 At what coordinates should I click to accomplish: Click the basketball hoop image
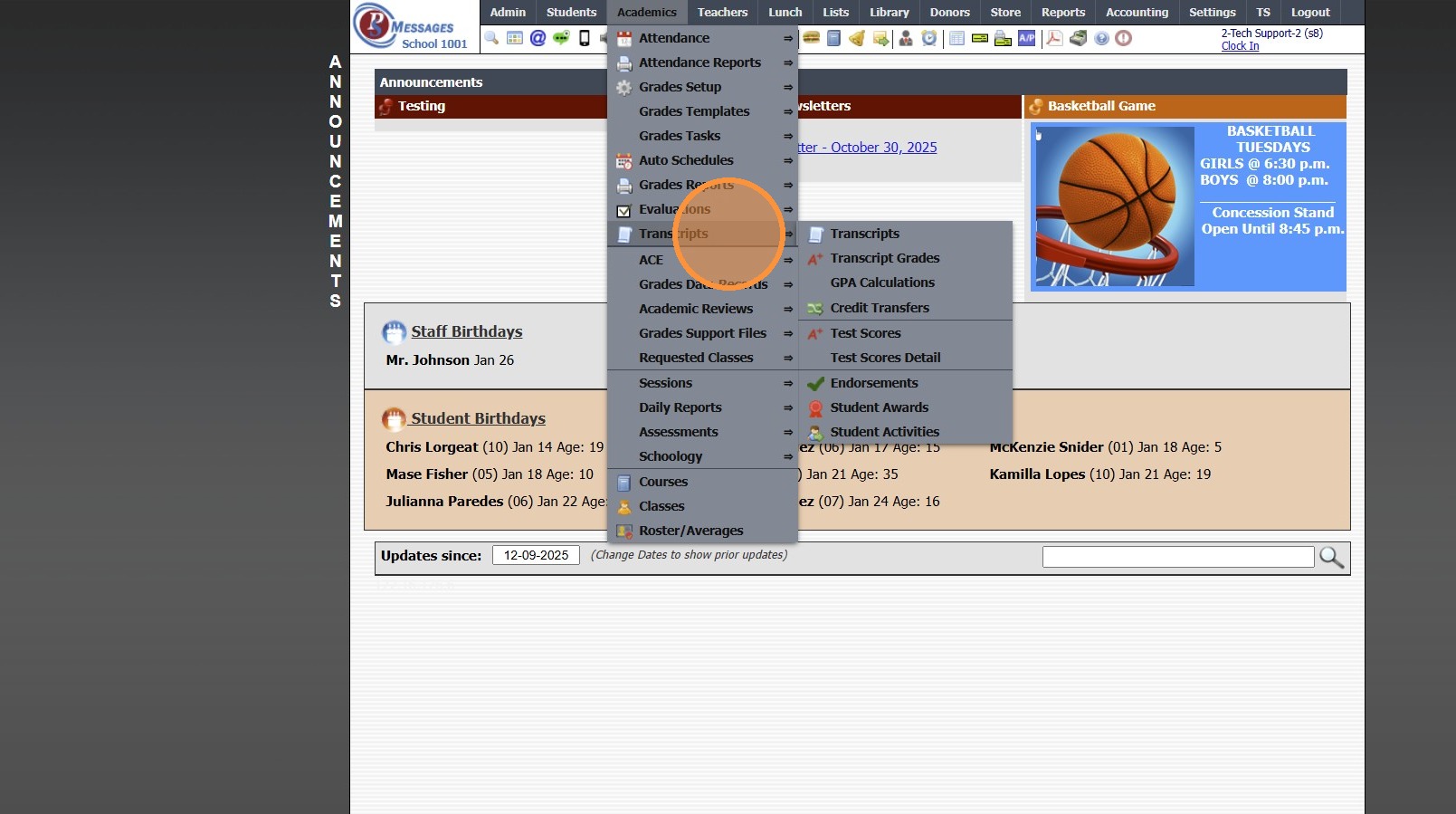pyautogui.click(x=1115, y=206)
